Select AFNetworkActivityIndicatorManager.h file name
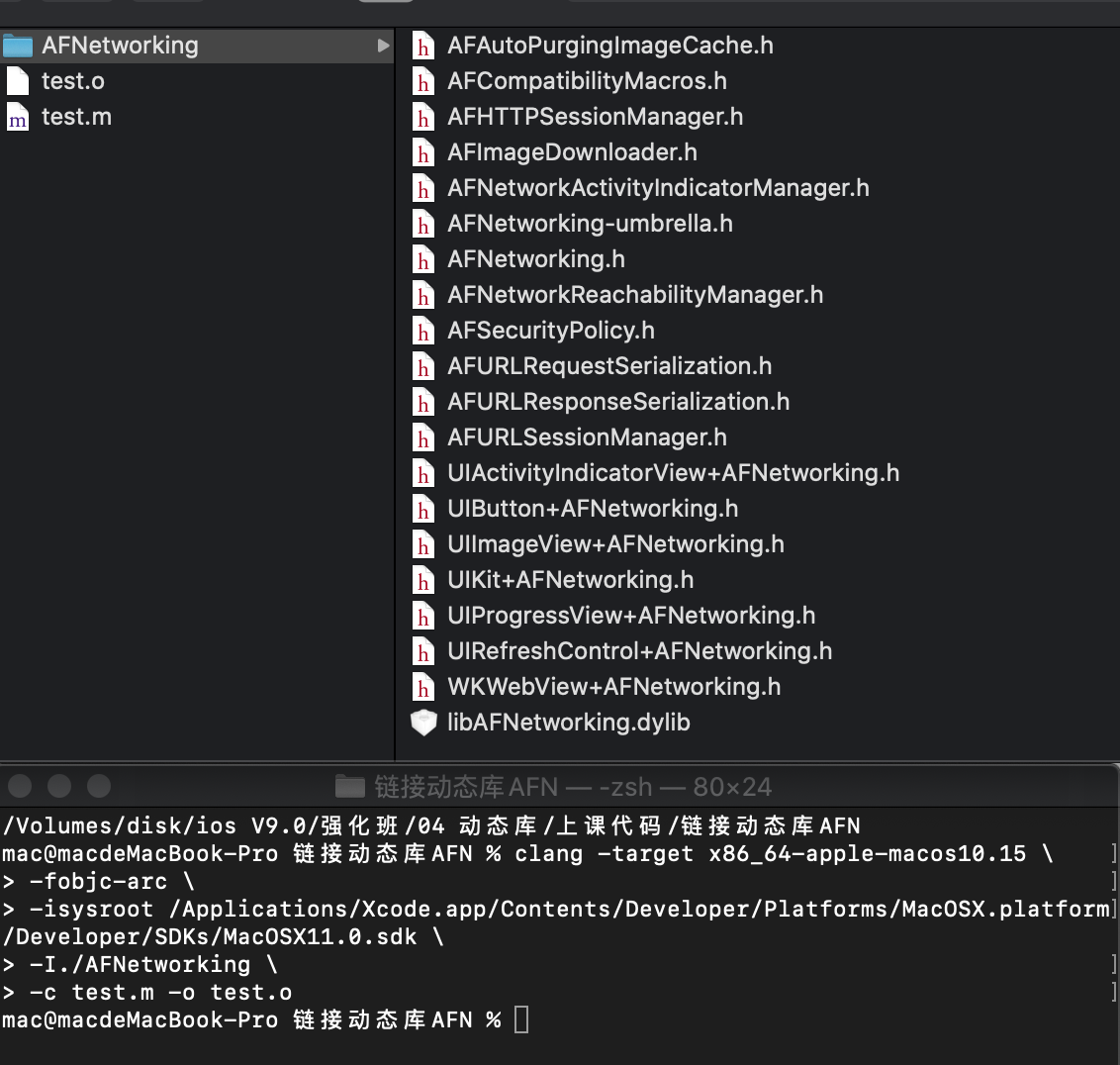Image resolution: width=1120 pixels, height=1065 pixels. click(x=659, y=188)
